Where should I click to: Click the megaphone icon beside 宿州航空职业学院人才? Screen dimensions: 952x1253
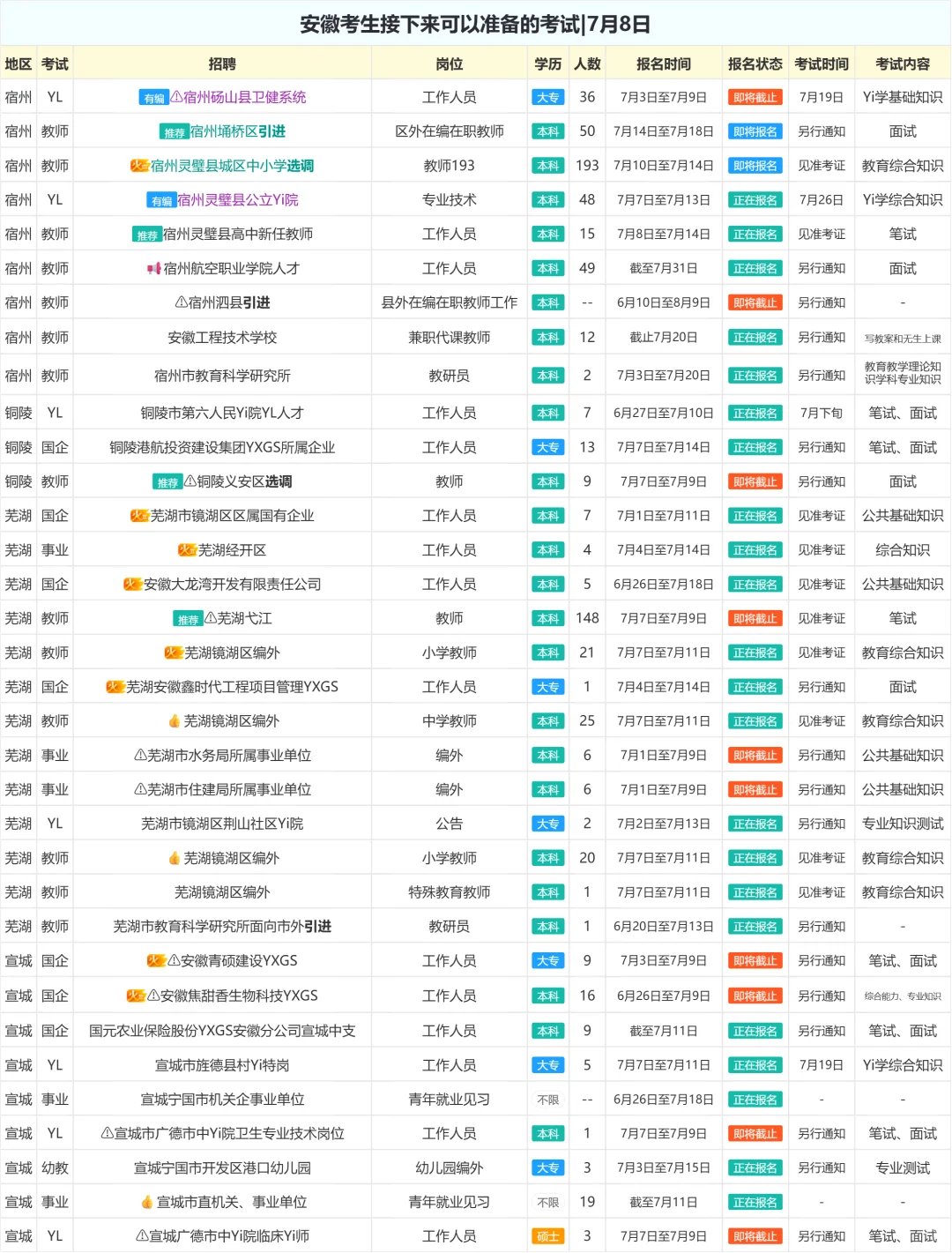154,268
